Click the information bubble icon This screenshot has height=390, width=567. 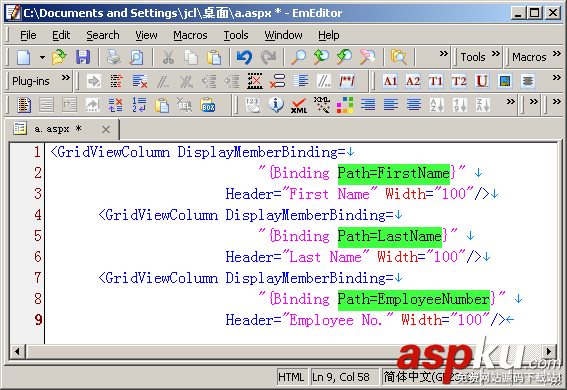pyautogui.click(x=276, y=105)
